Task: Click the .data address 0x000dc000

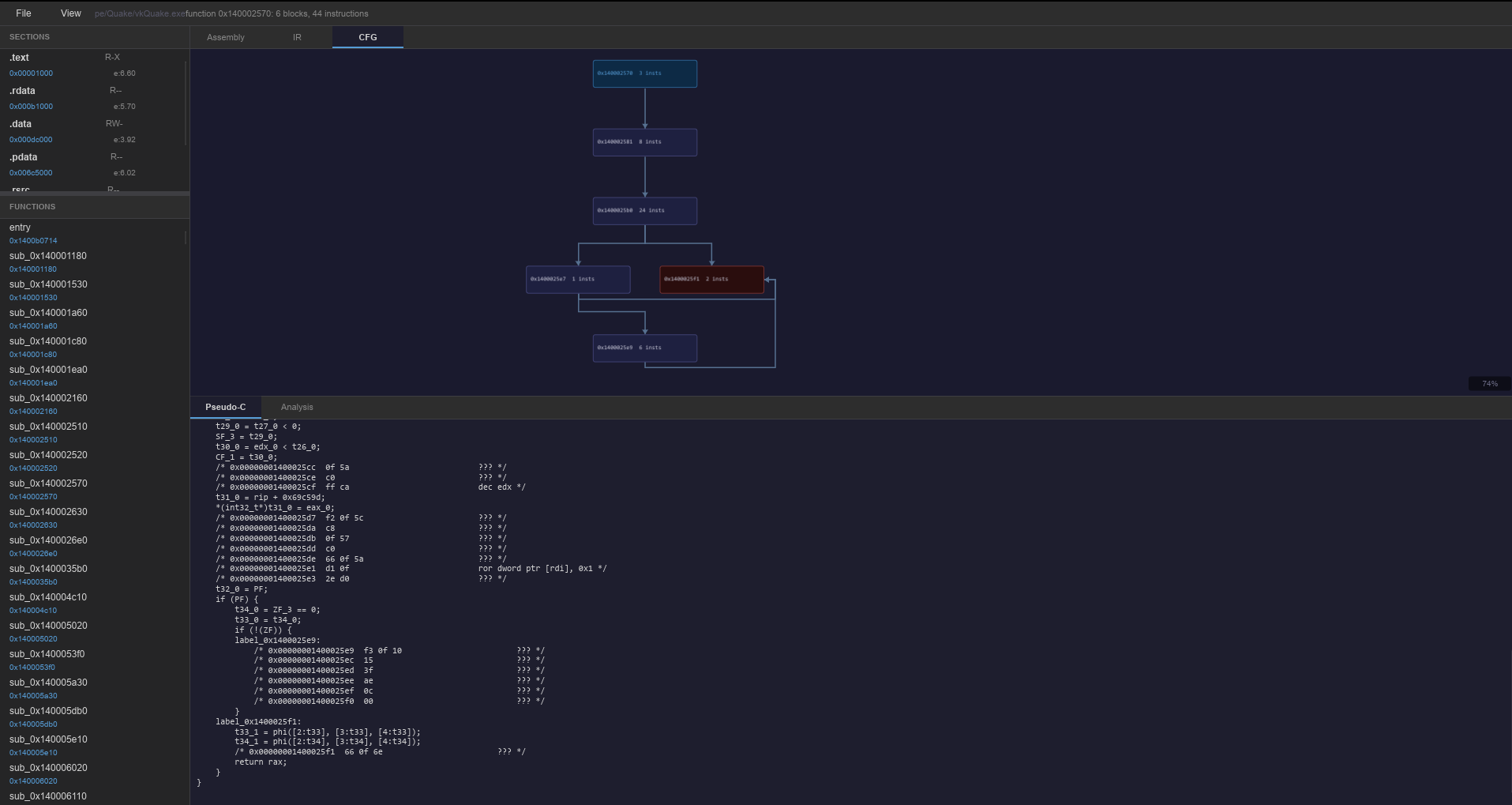Action: (x=31, y=140)
